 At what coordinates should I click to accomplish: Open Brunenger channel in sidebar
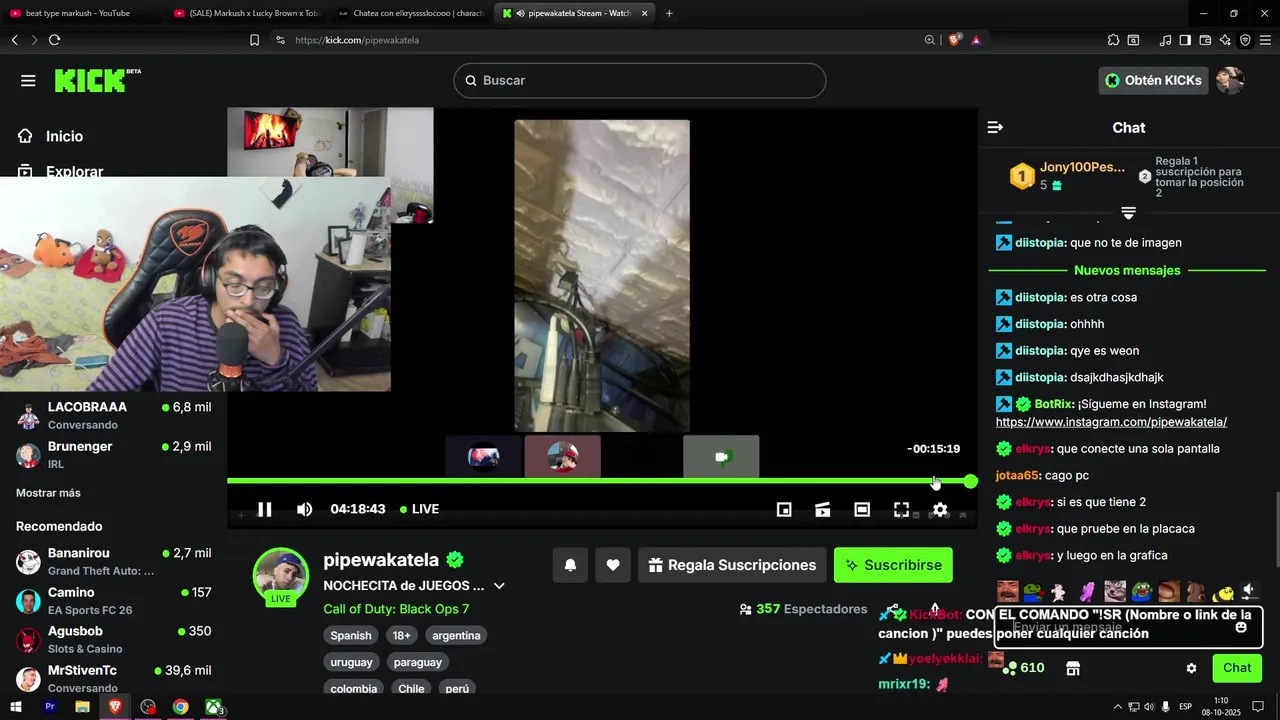[114, 454]
